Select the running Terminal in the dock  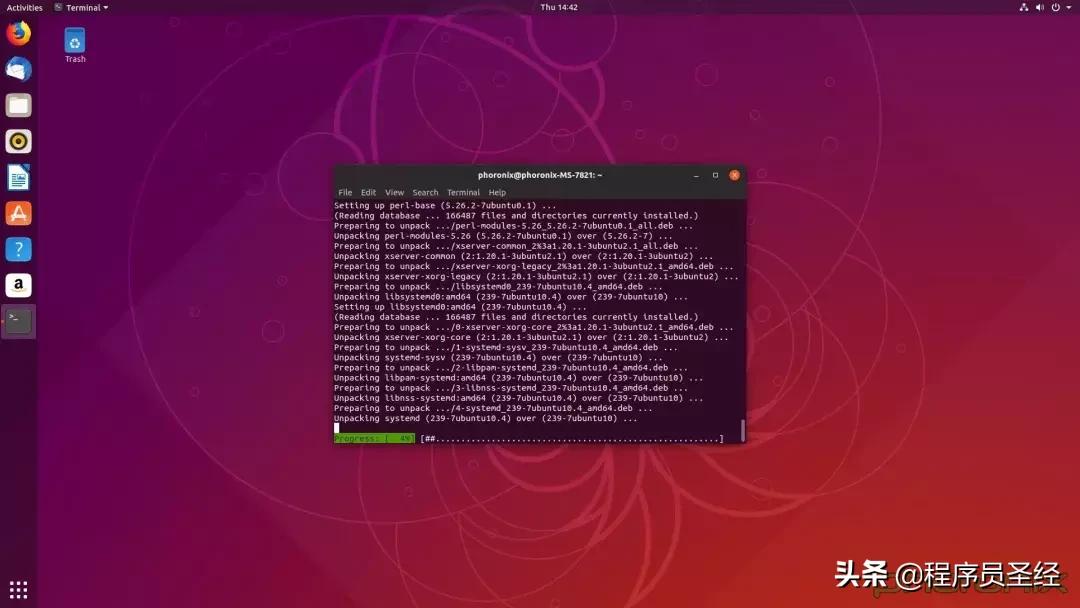[x=18, y=321]
